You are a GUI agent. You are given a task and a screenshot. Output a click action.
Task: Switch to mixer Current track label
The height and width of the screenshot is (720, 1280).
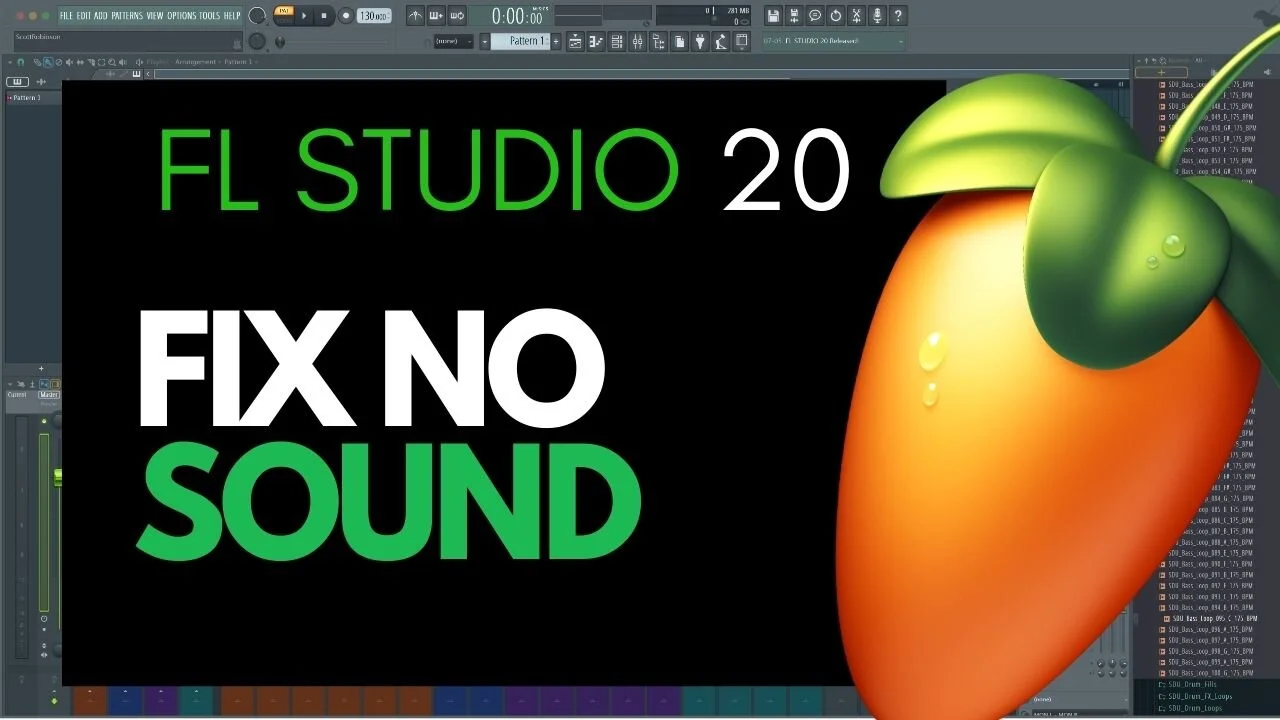[17, 394]
